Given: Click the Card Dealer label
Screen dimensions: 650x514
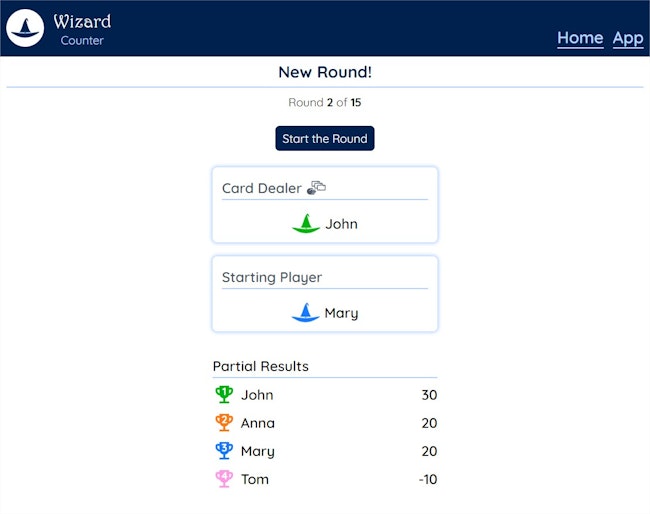Looking at the screenshot, I should point(262,188).
